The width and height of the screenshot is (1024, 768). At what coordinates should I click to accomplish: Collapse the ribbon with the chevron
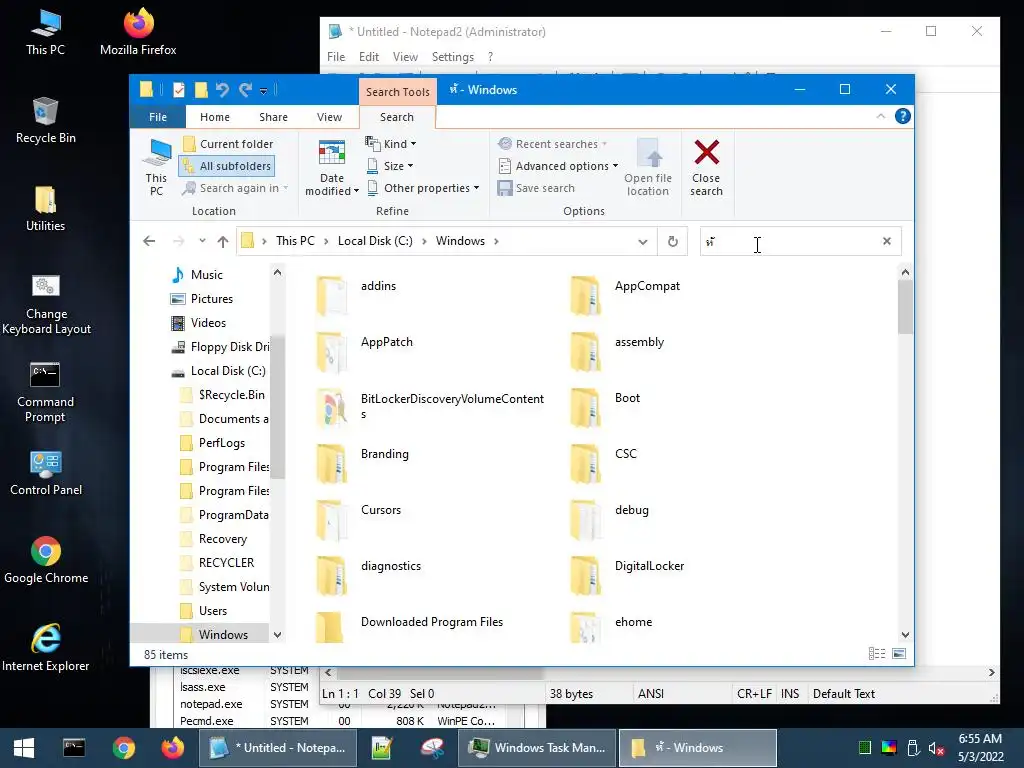(x=880, y=116)
